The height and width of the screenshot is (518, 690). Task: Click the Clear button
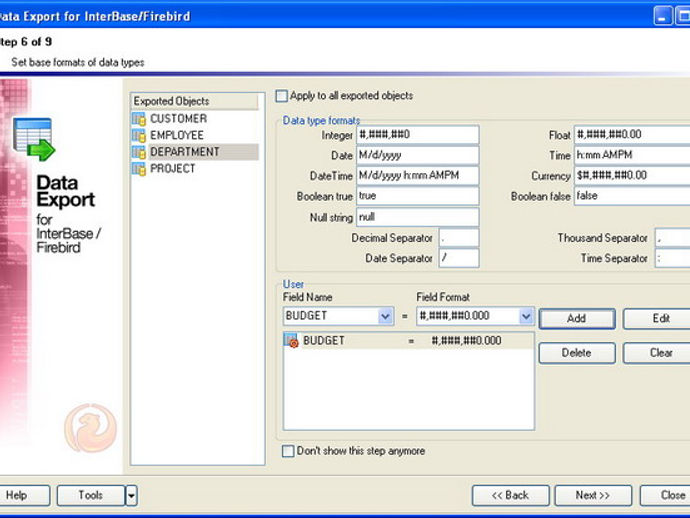pyautogui.click(x=657, y=353)
